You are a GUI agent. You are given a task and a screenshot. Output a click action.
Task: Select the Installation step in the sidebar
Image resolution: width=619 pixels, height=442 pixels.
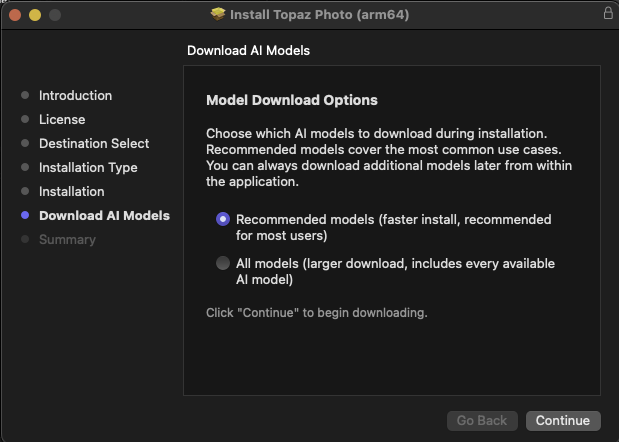click(x=72, y=192)
